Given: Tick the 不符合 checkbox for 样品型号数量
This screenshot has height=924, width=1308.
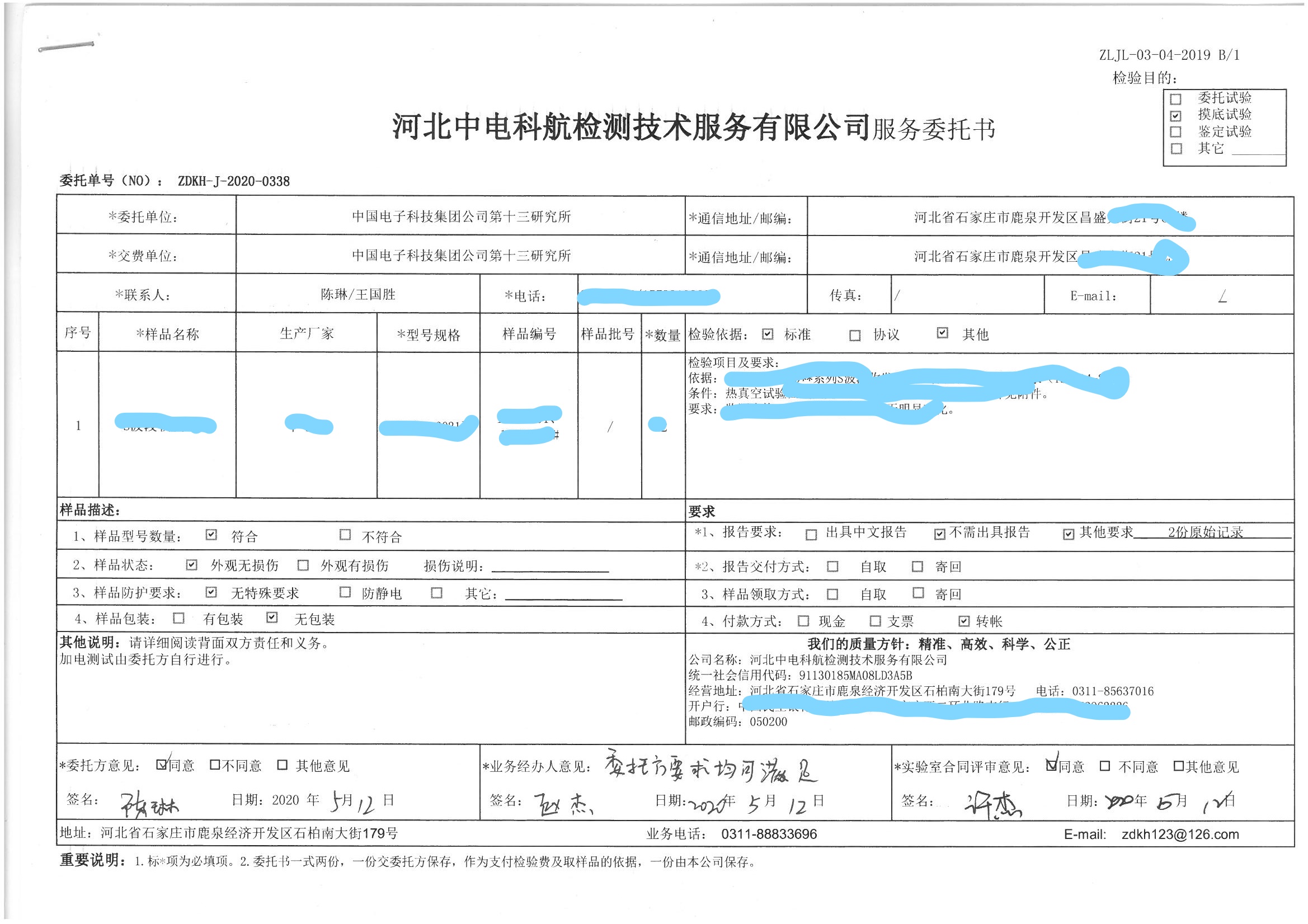Looking at the screenshot, I should [345, 535].
